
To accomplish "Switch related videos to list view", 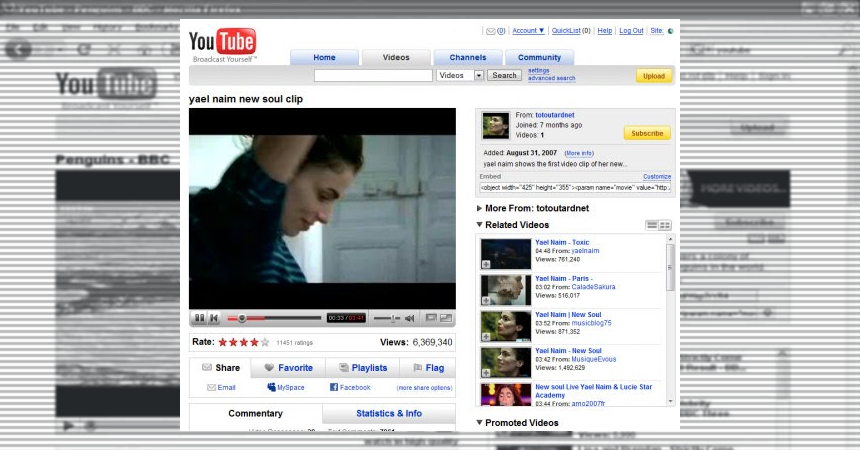I will pos(652,225).
